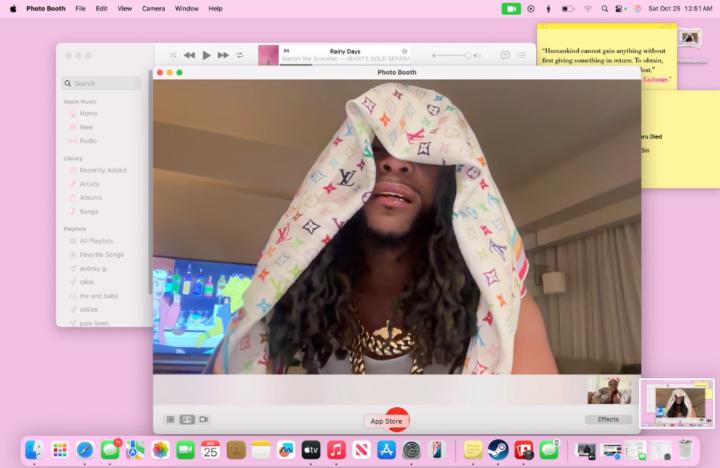Select the four-up photo mode icon

pos(170,419)
